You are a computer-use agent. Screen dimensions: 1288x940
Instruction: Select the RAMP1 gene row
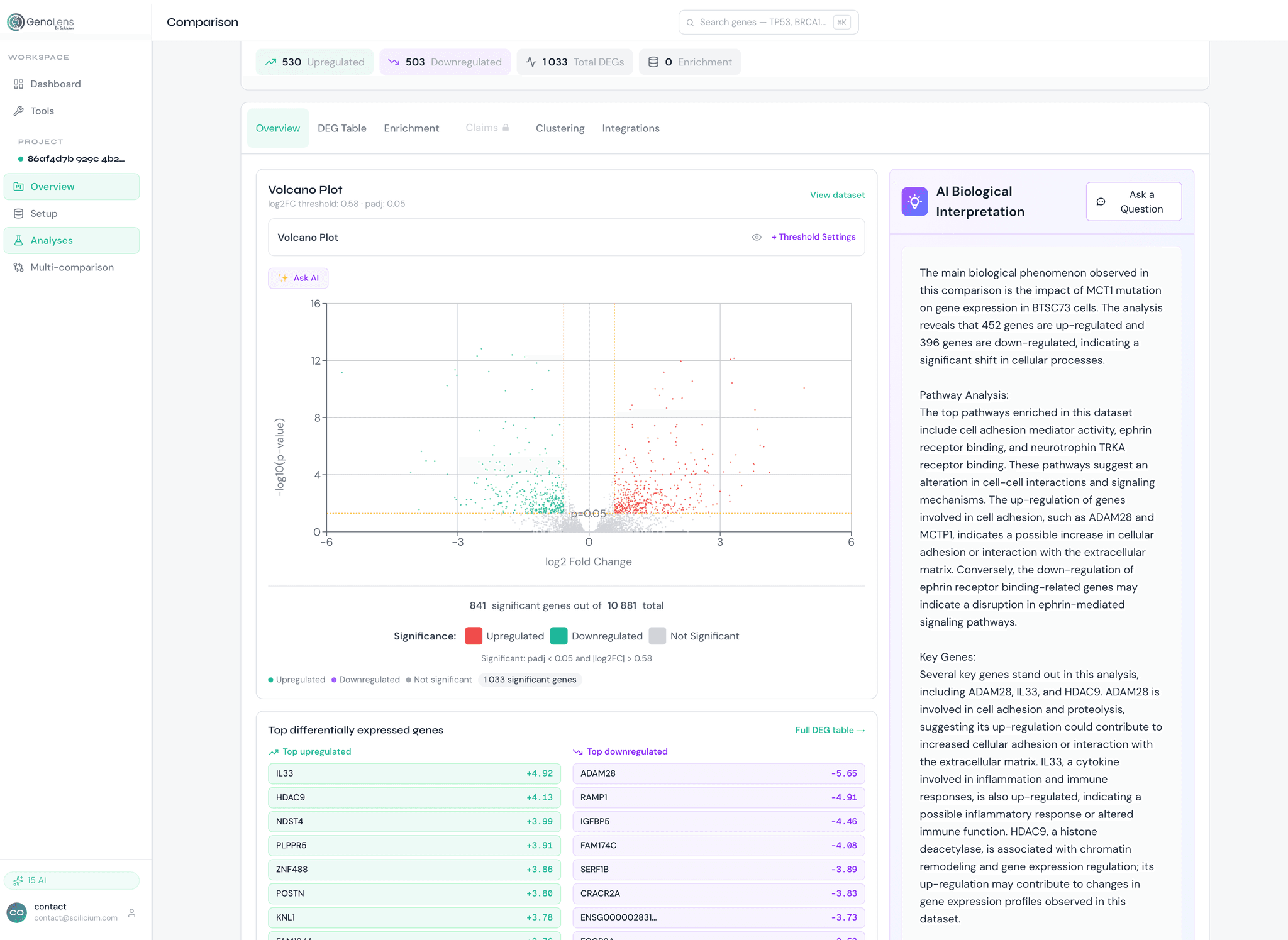pyautogui.click(x=719, y=798)
